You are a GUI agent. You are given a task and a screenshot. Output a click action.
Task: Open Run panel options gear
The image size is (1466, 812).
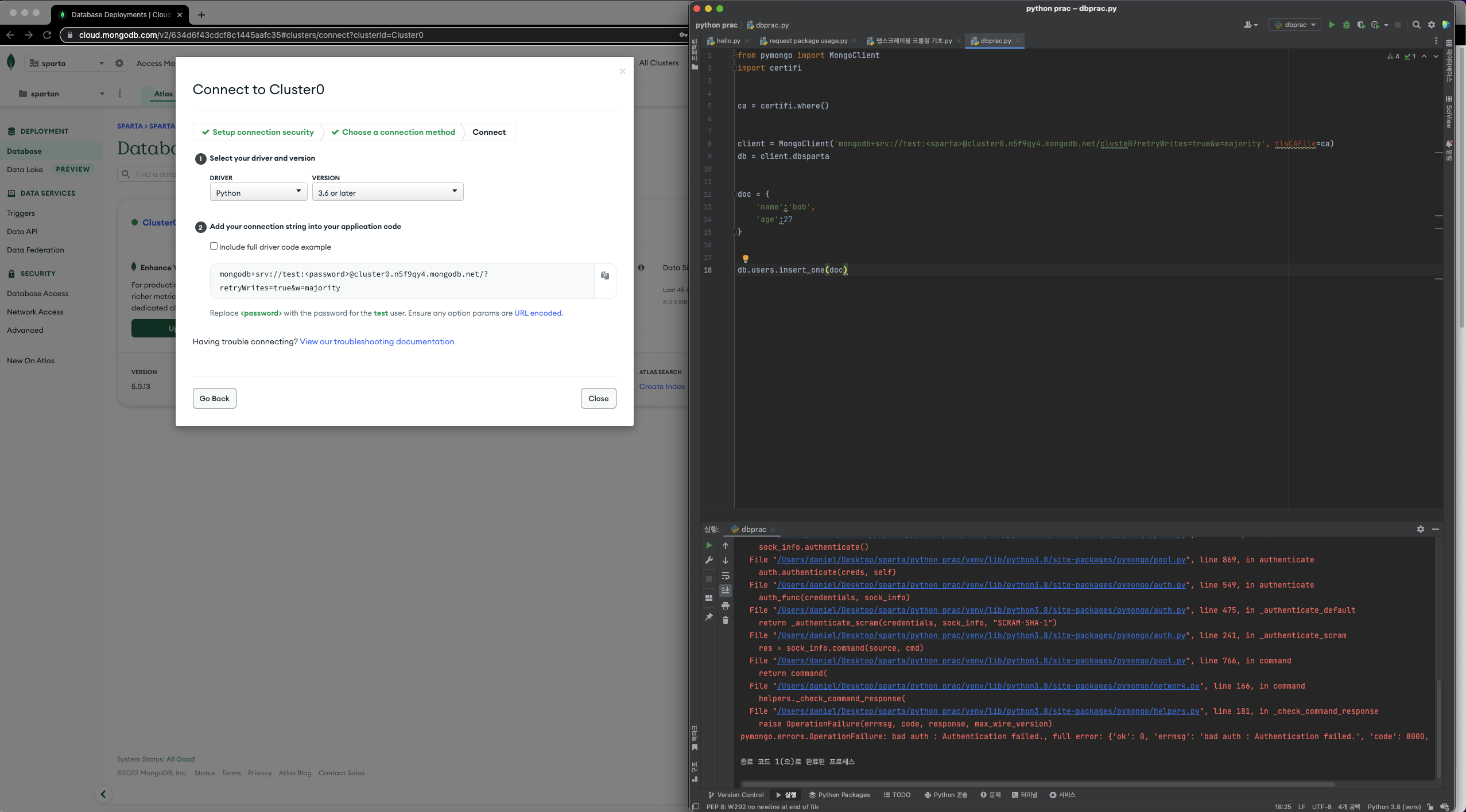[1421, 529]
